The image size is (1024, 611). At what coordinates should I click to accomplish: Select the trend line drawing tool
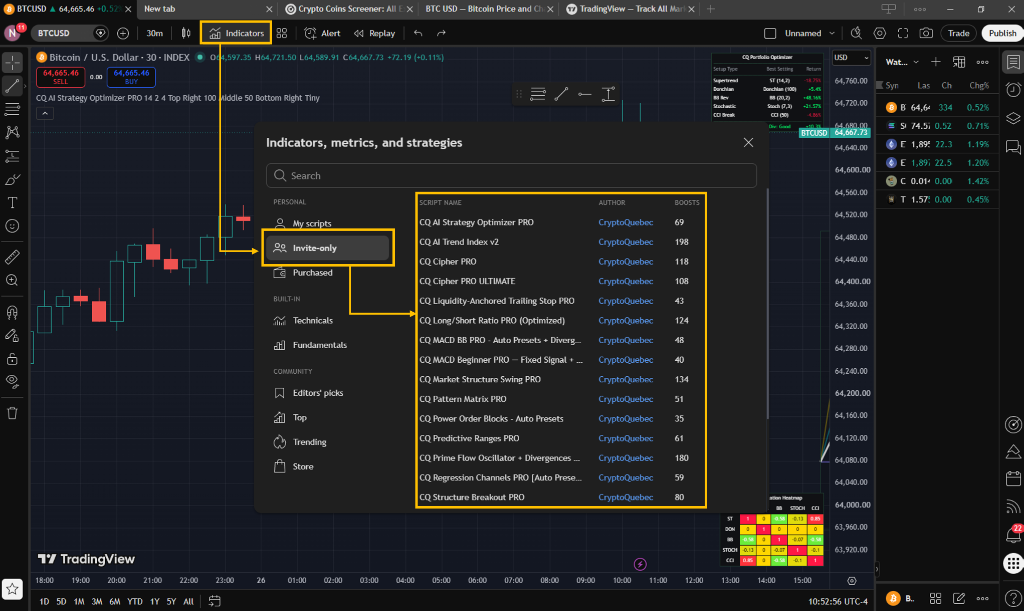pos(12,86)
